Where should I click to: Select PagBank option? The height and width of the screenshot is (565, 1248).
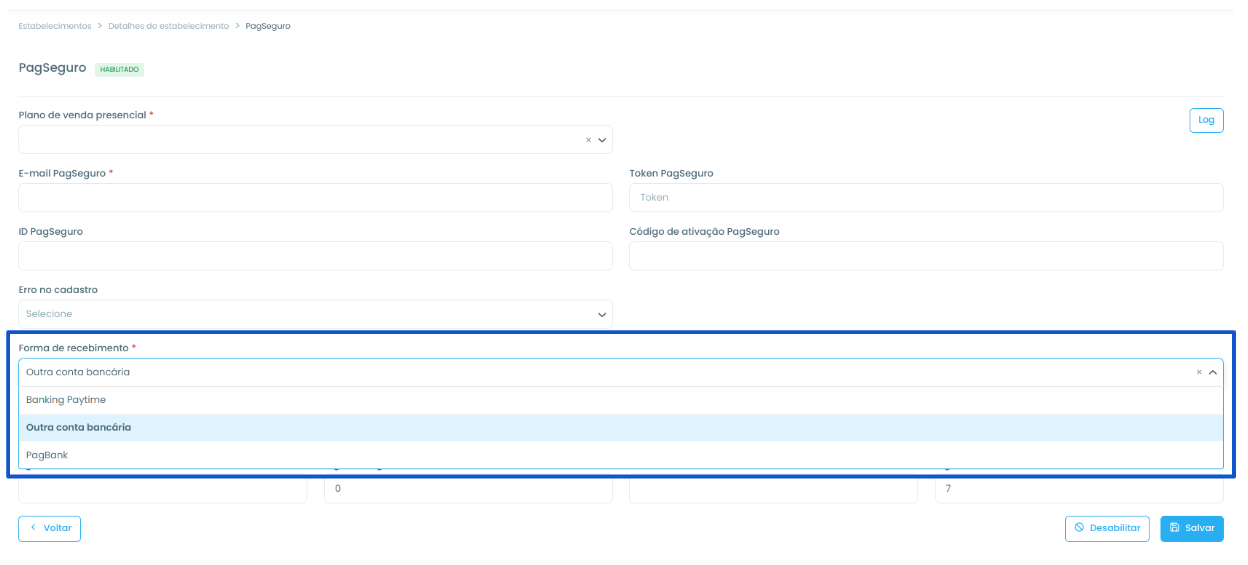[621, 455]
